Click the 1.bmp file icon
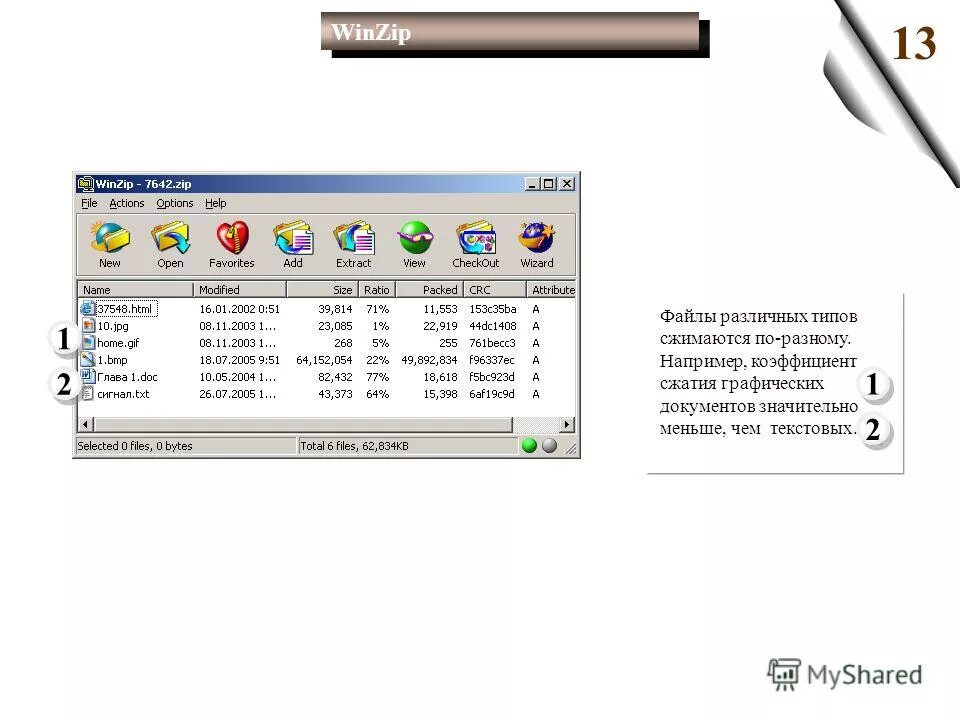Image resolution: width=960 pixels, height=720 pixels. pos(88,360)
